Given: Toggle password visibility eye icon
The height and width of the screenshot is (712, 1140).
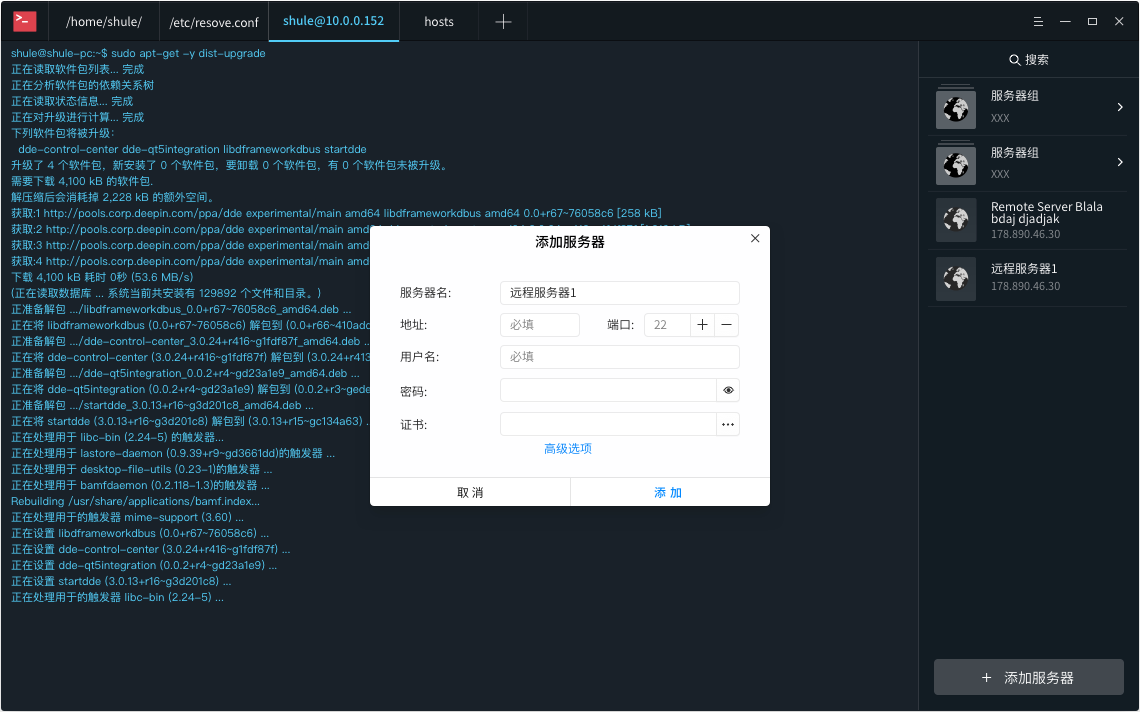Looking at the screenshot, I should (728, 390).
